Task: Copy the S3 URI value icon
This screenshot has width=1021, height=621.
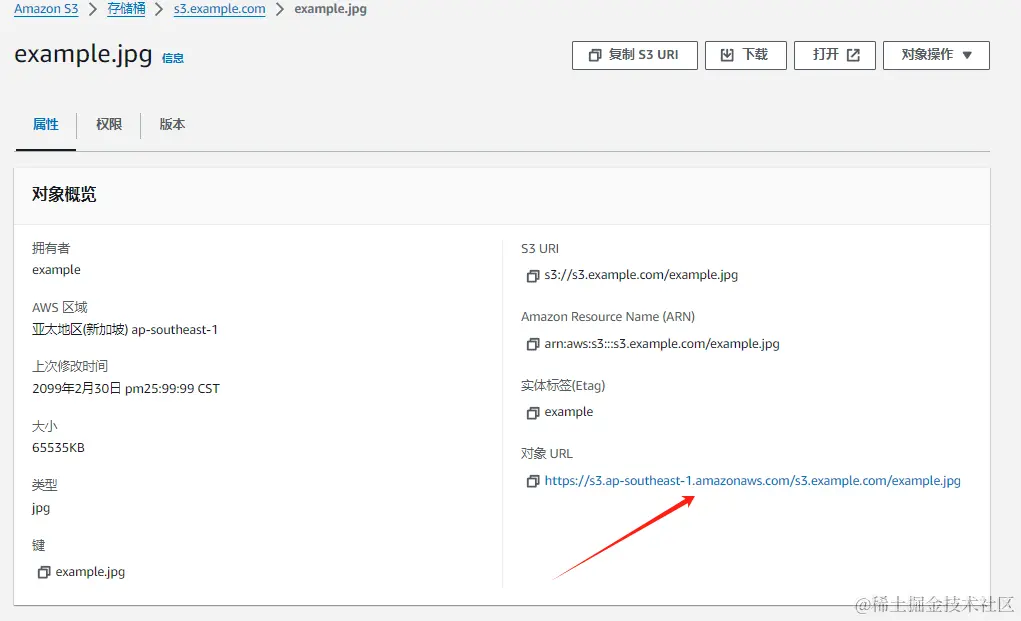Action: pos(533,276)
